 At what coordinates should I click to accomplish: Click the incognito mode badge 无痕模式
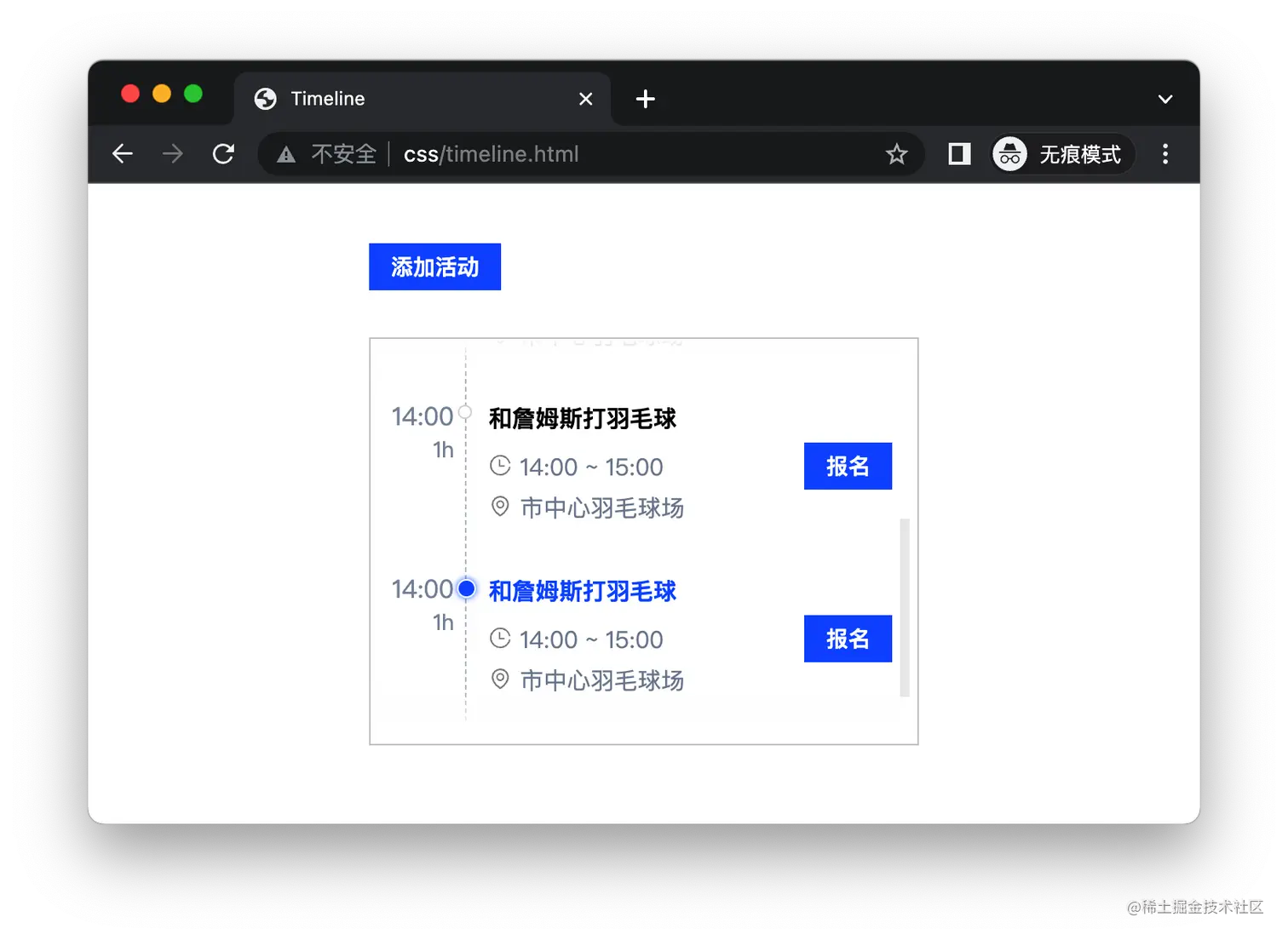pyautogui.click(x=1061, y=154)
